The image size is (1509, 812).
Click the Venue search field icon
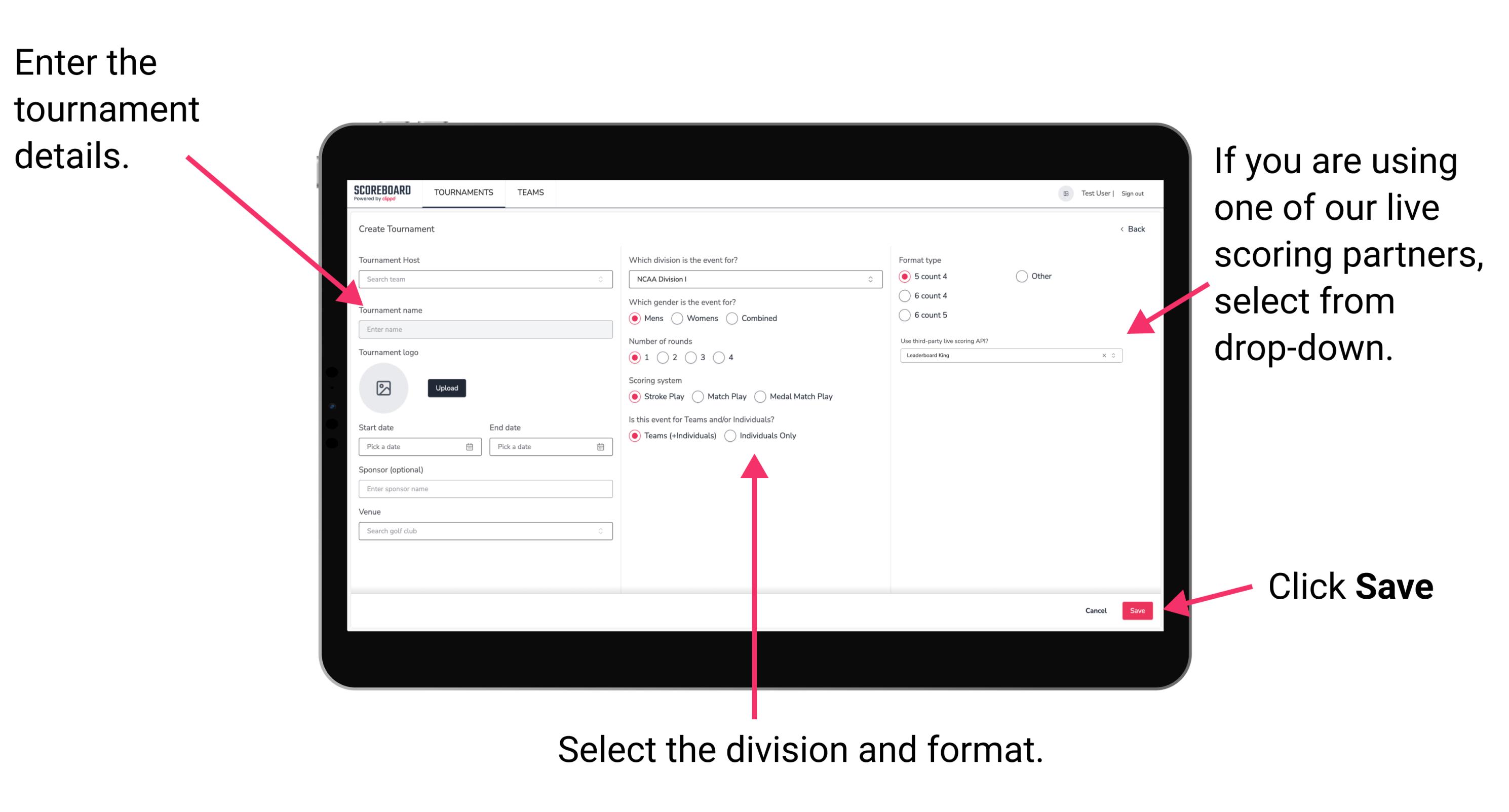click(x=601, y=531)
